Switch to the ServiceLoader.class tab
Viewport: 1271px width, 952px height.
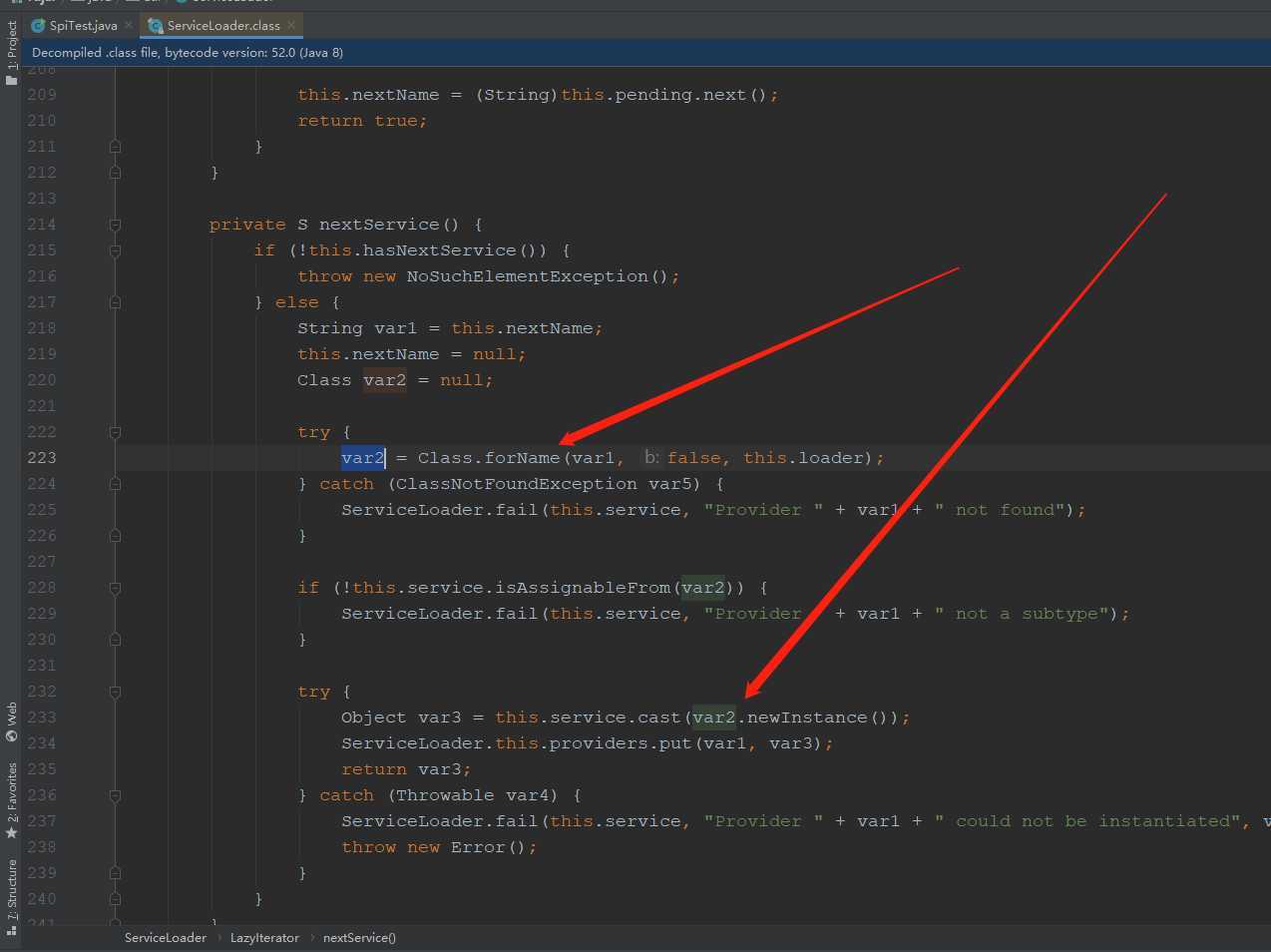click(x=222, y=25)
